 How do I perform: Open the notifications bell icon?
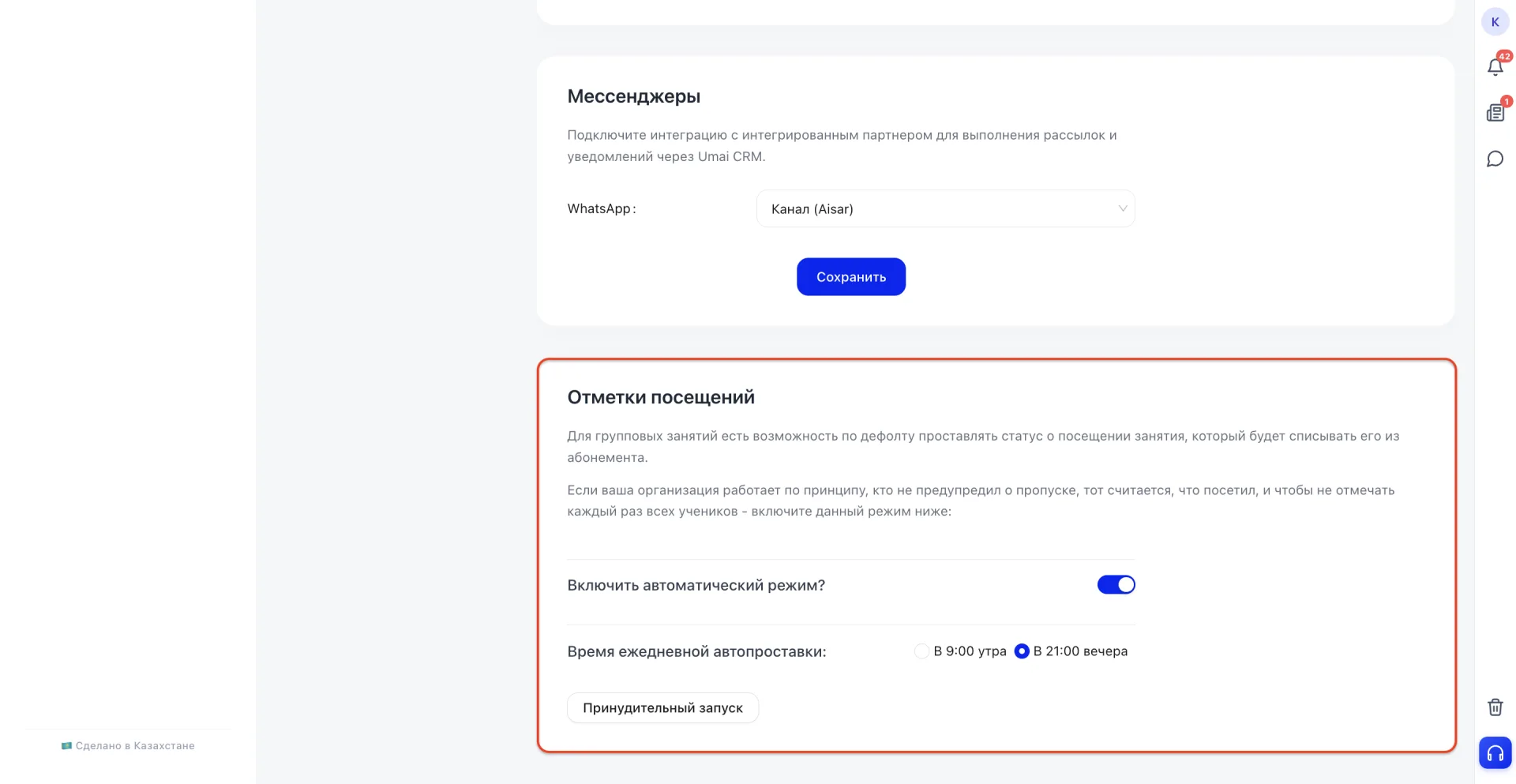tap(1495, 67)
